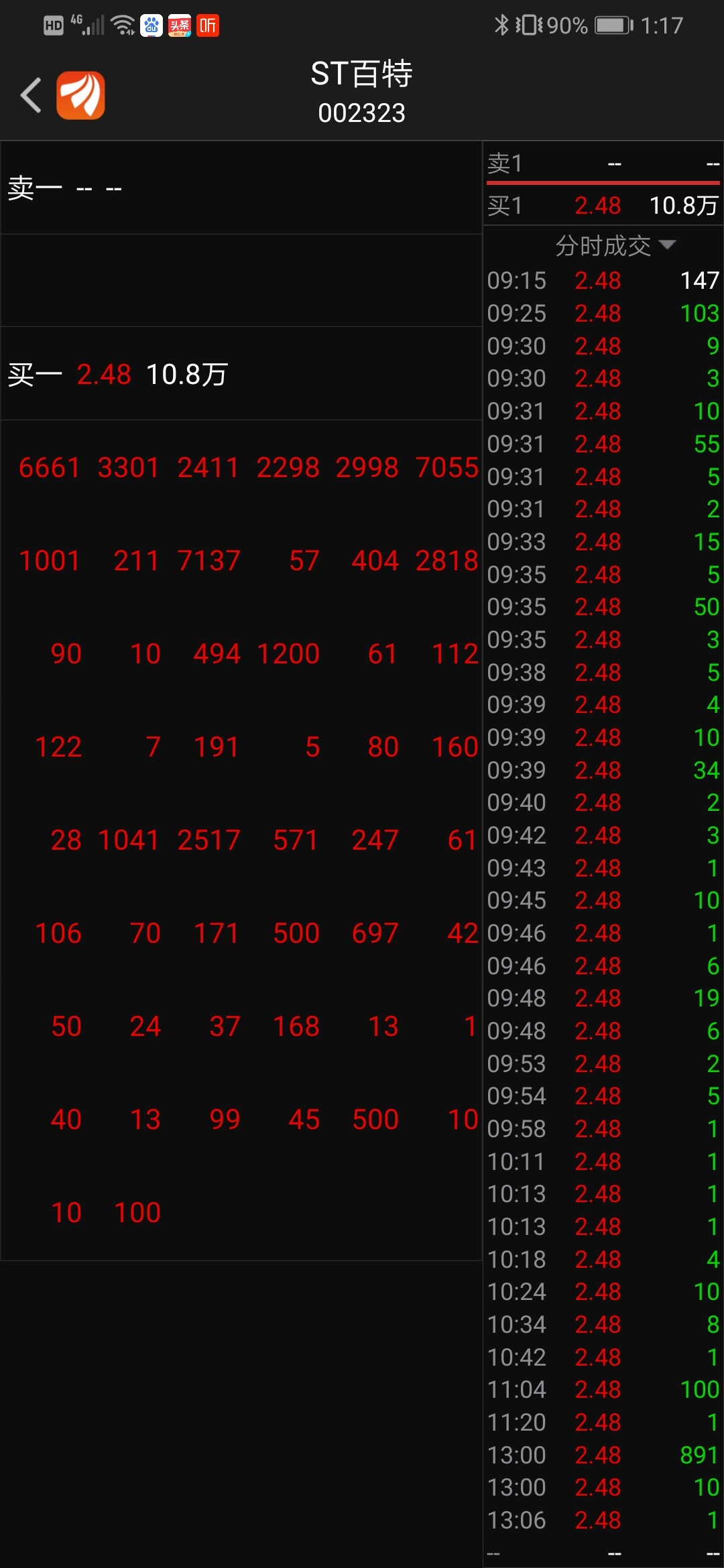Tap order queue value 191
This screenshot has height=1568, width=724.
(216, 746)
